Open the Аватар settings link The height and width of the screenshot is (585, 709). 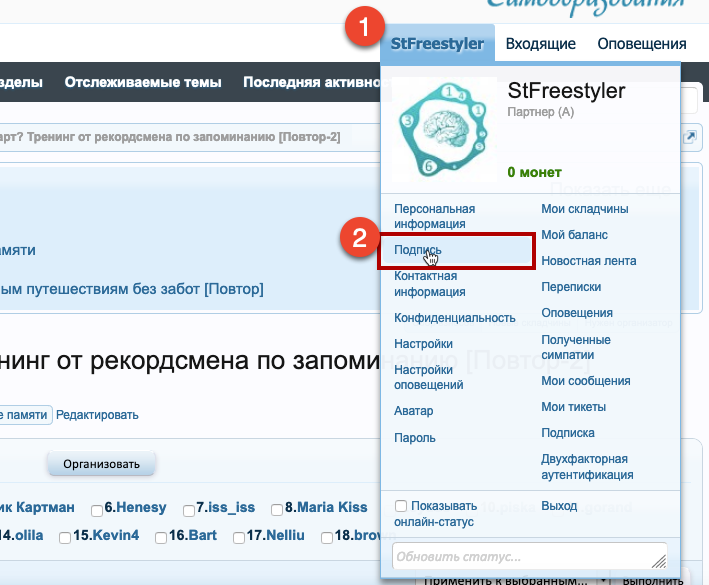point(413,411)
